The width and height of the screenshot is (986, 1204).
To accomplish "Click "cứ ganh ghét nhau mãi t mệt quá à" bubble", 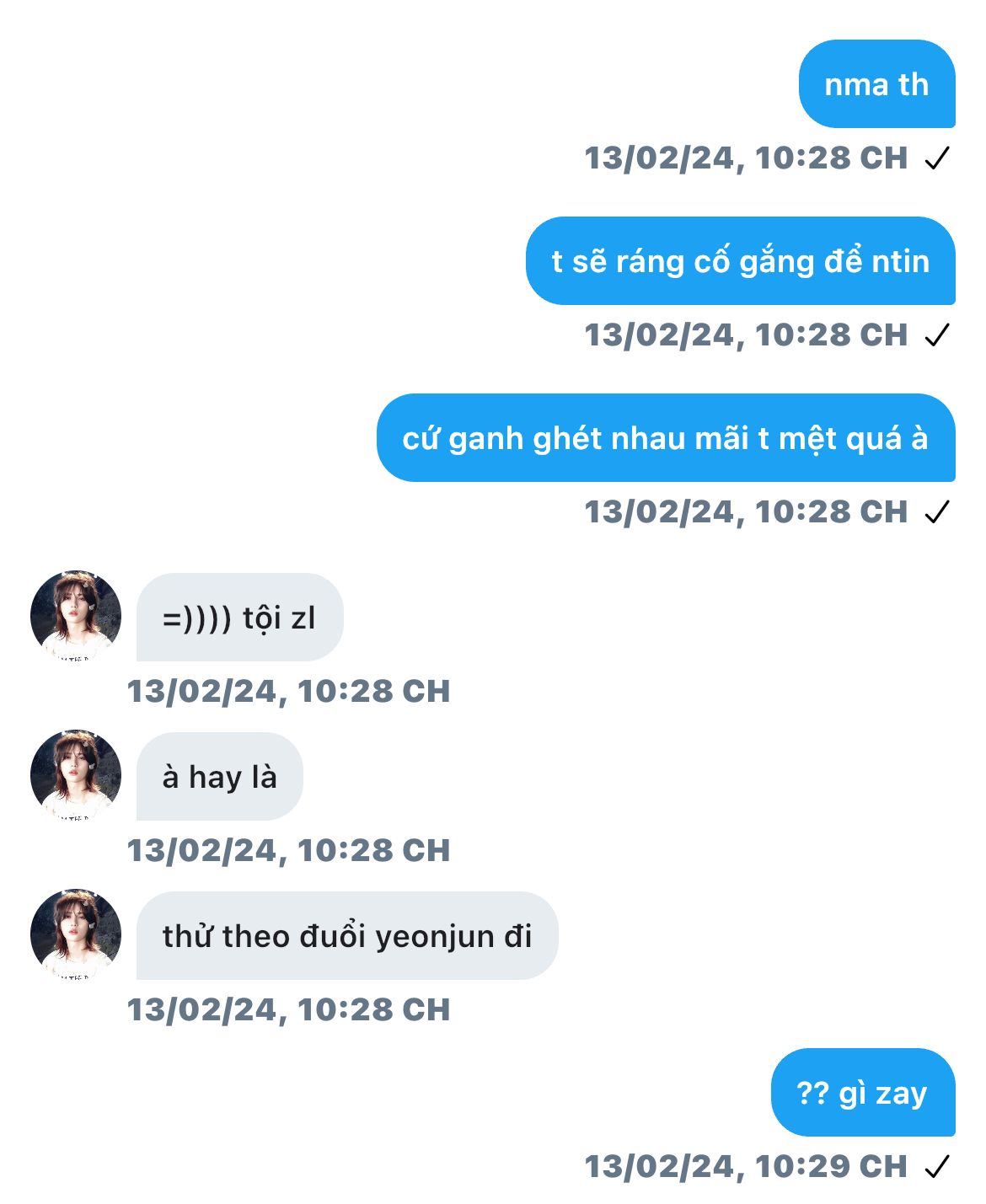I will coord(666,438).
